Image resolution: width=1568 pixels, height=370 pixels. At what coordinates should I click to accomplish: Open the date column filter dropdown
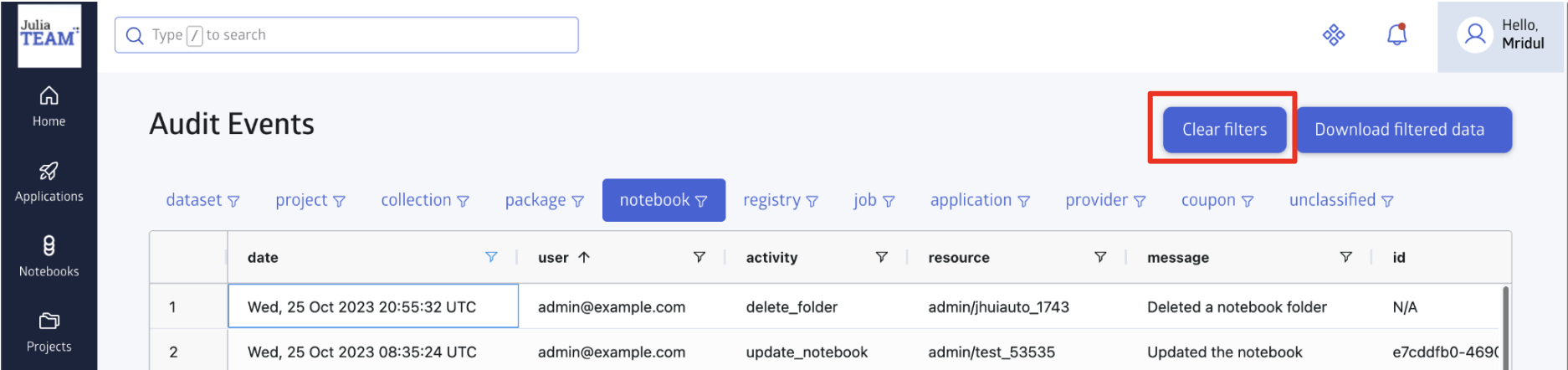point(491,257)
